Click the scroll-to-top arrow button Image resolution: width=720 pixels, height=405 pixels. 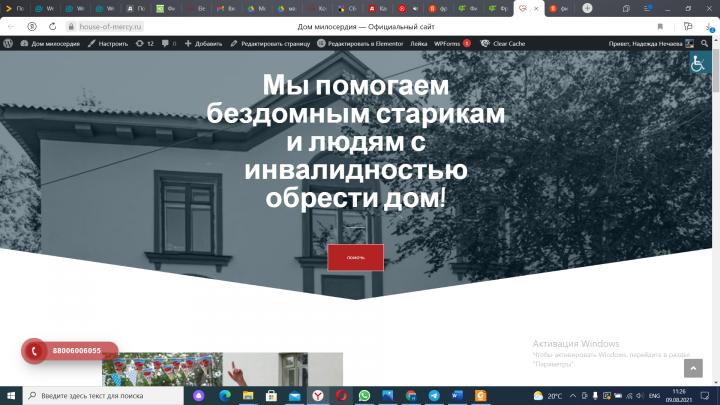693,368
